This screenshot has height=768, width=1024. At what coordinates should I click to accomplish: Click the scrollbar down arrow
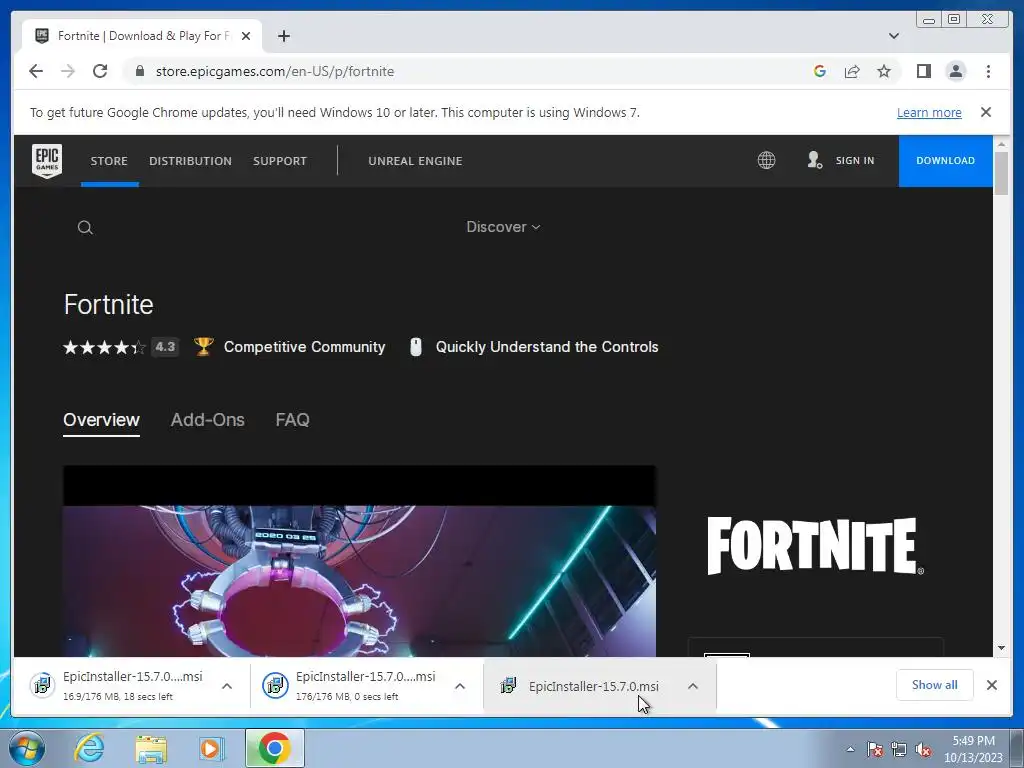point(1001,648)
